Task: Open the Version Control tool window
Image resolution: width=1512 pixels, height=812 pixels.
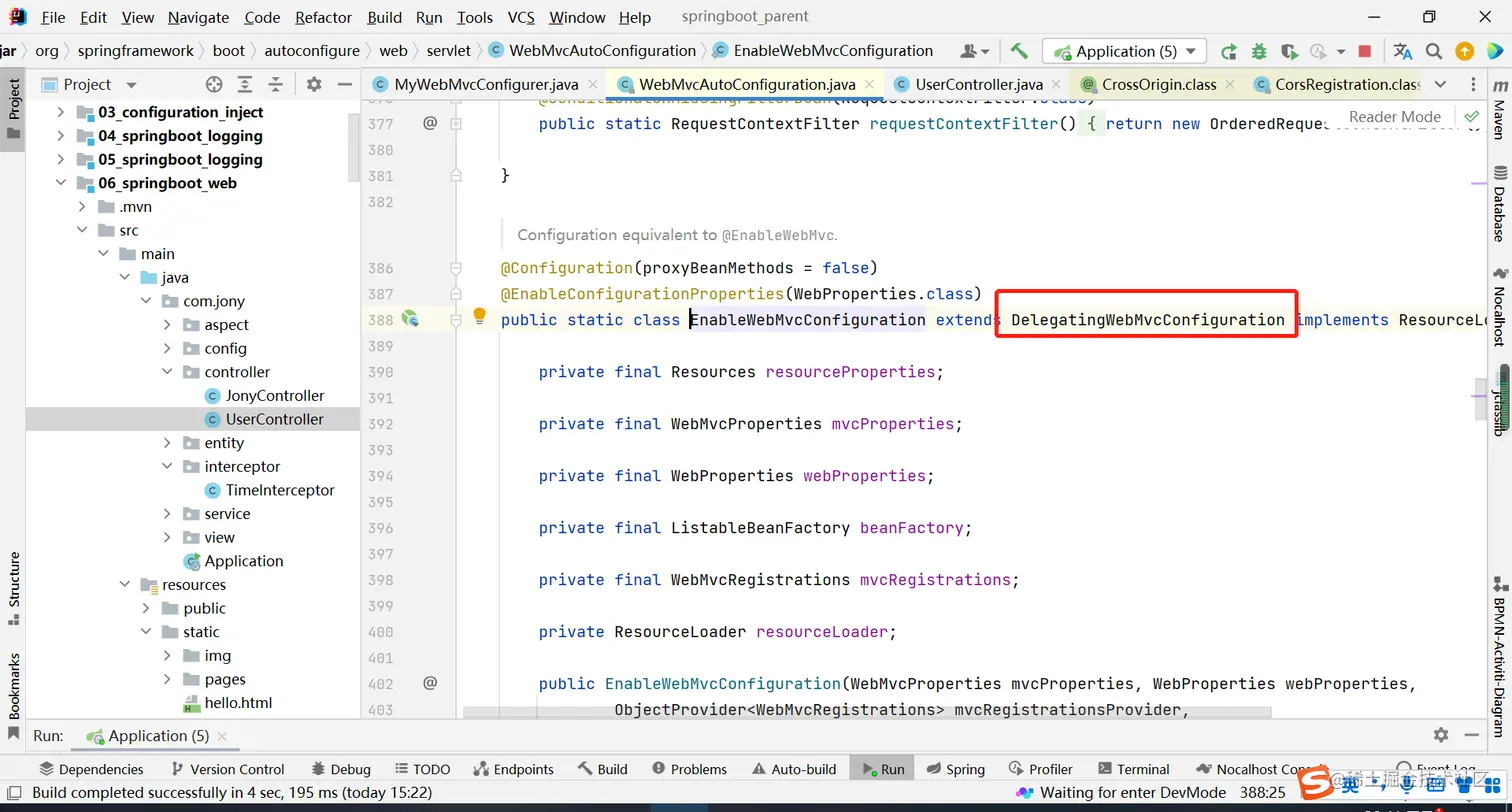Action: coord(228,769)
